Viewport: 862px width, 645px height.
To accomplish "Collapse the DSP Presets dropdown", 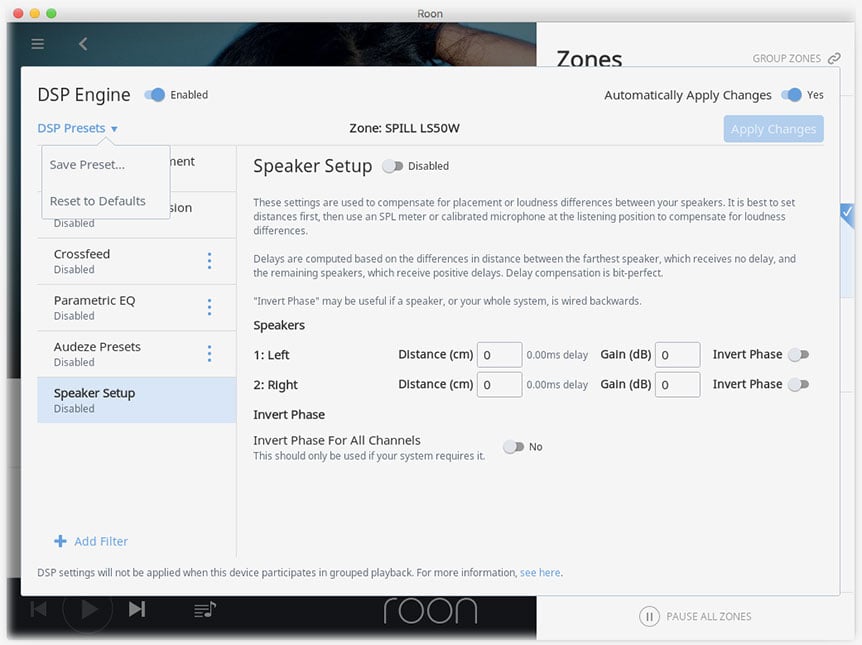I will (78, 128).
